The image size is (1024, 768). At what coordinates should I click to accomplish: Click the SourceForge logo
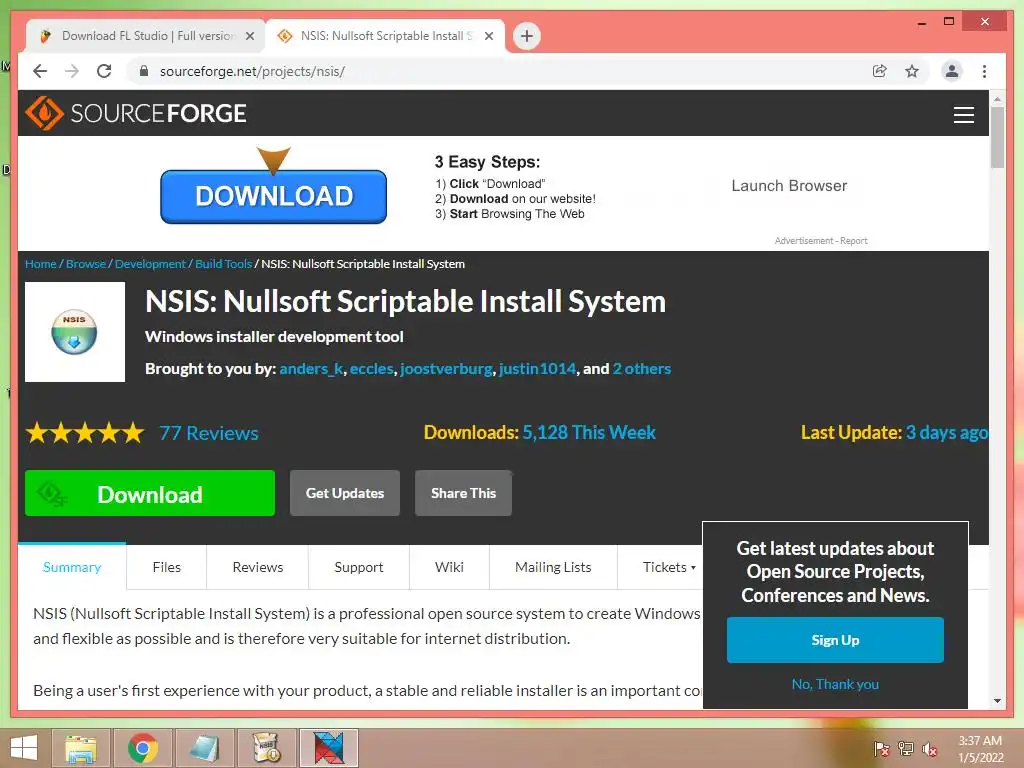136,113
